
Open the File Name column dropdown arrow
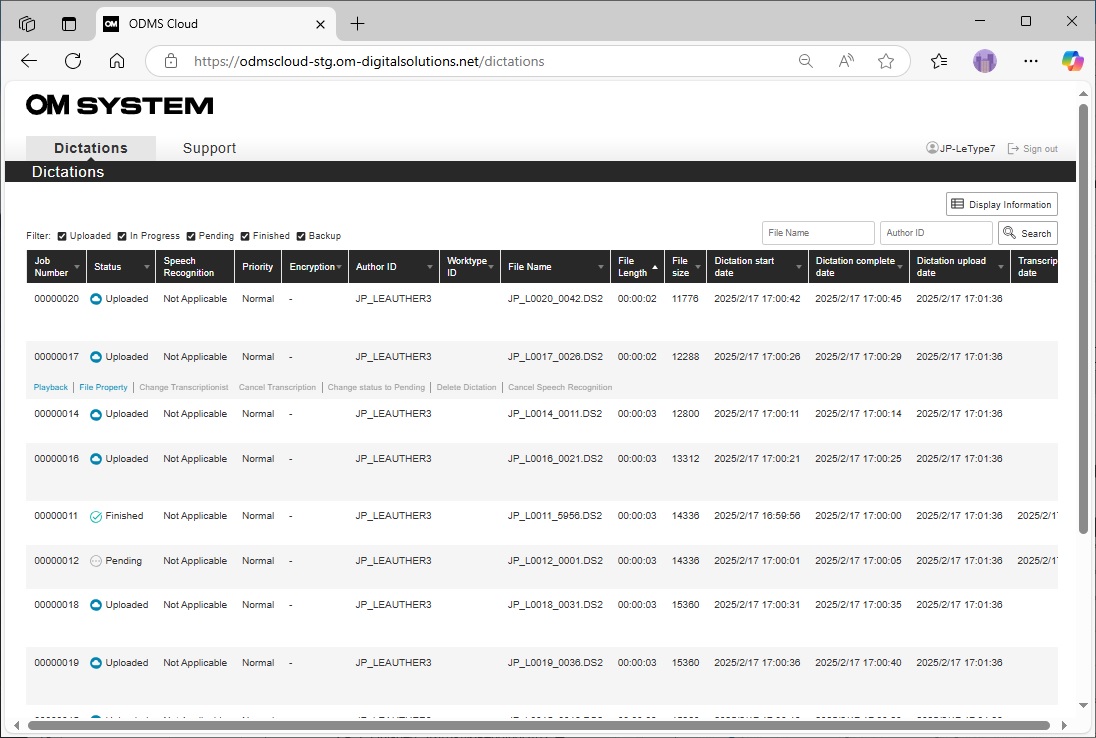coord(601,268)
